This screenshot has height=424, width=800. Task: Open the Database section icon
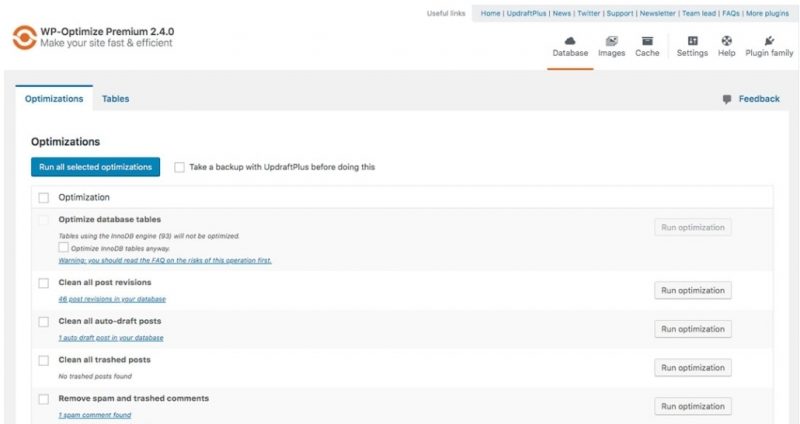(570, 41)
